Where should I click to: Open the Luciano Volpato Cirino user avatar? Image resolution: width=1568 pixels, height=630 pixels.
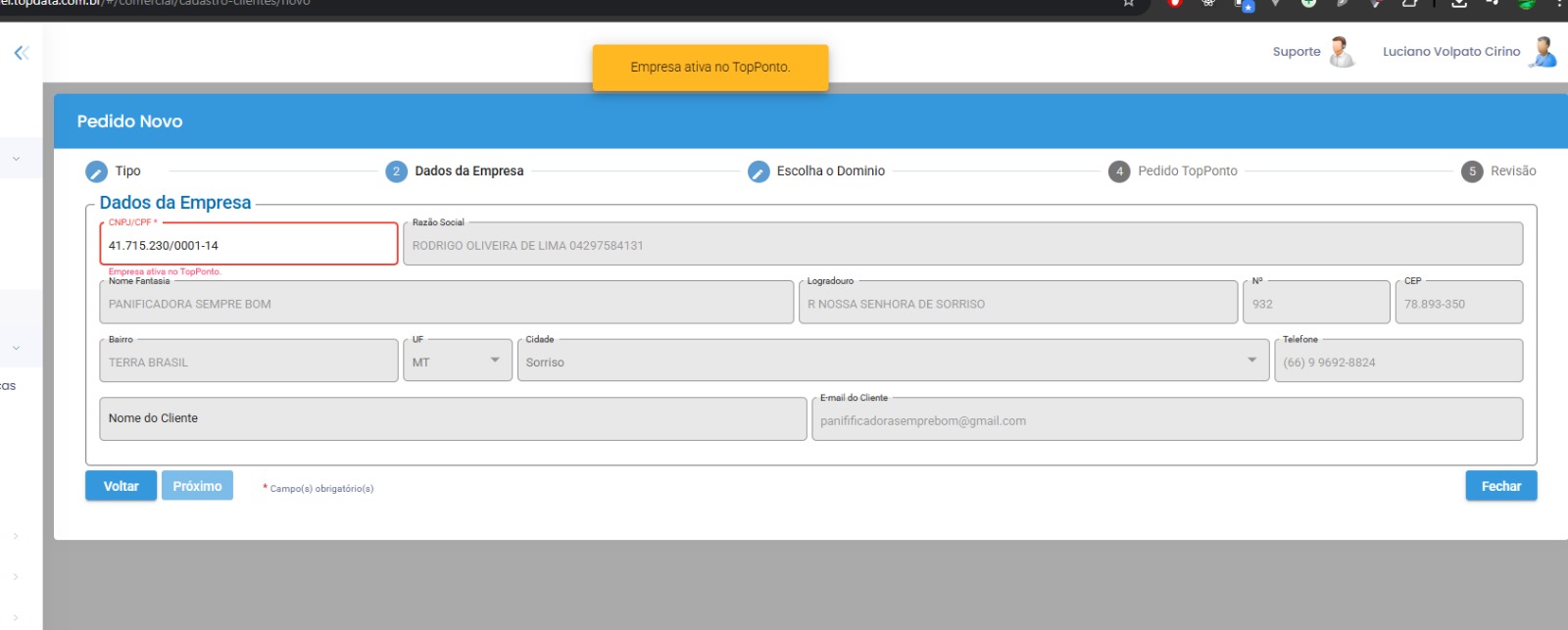1543,52
